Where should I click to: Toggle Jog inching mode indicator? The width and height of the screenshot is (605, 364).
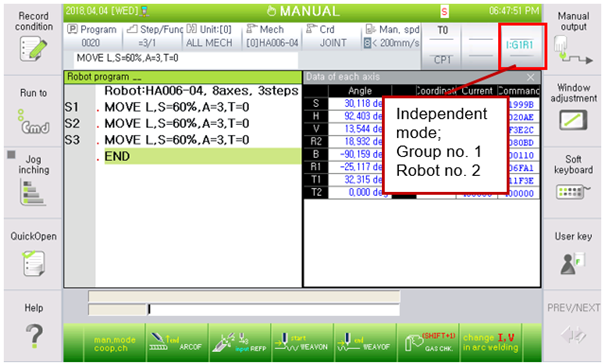(12, 155)
